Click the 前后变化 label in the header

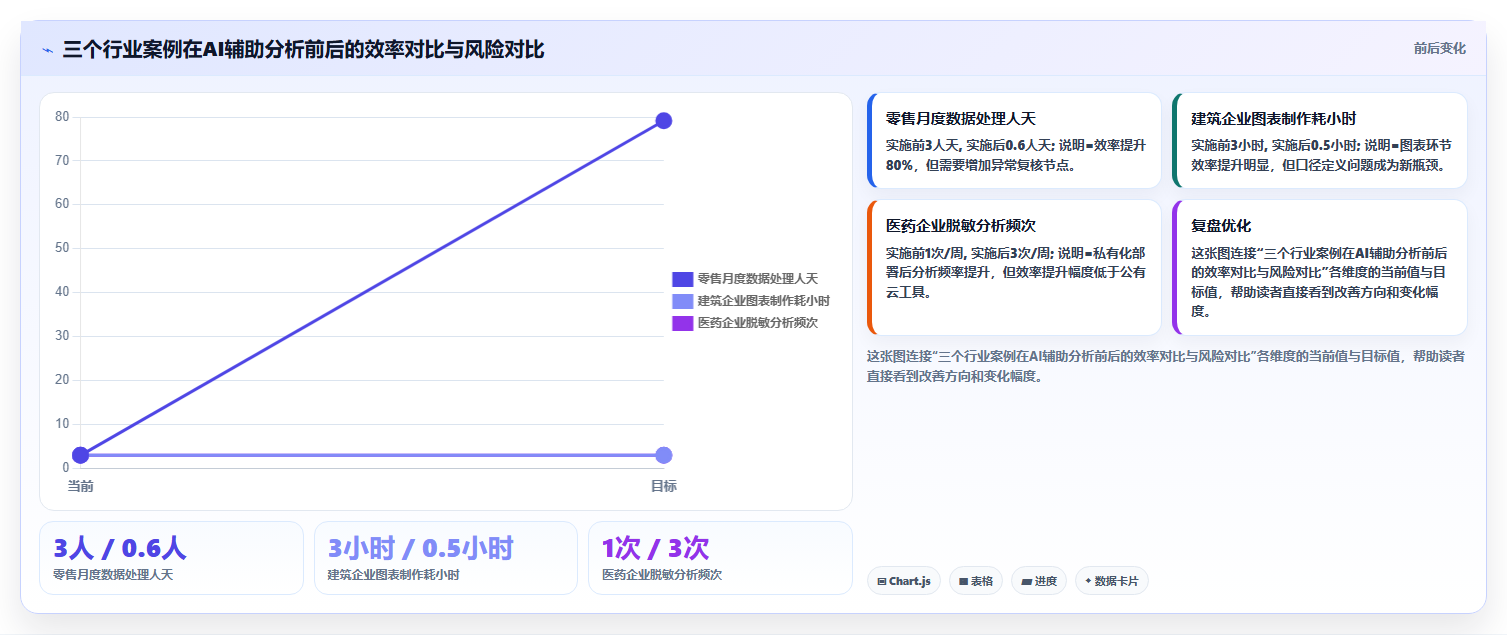click(1439, 48)
